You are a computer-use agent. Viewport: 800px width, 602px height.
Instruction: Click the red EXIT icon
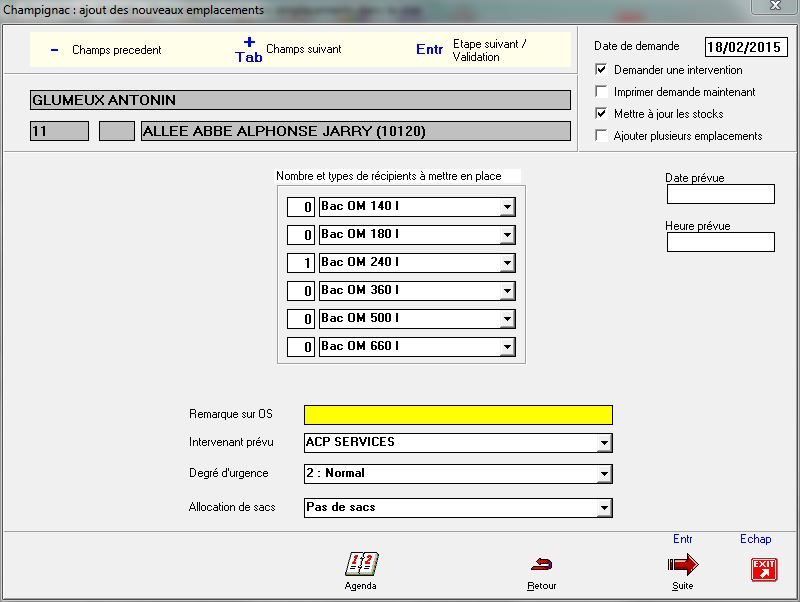[763, 569]
